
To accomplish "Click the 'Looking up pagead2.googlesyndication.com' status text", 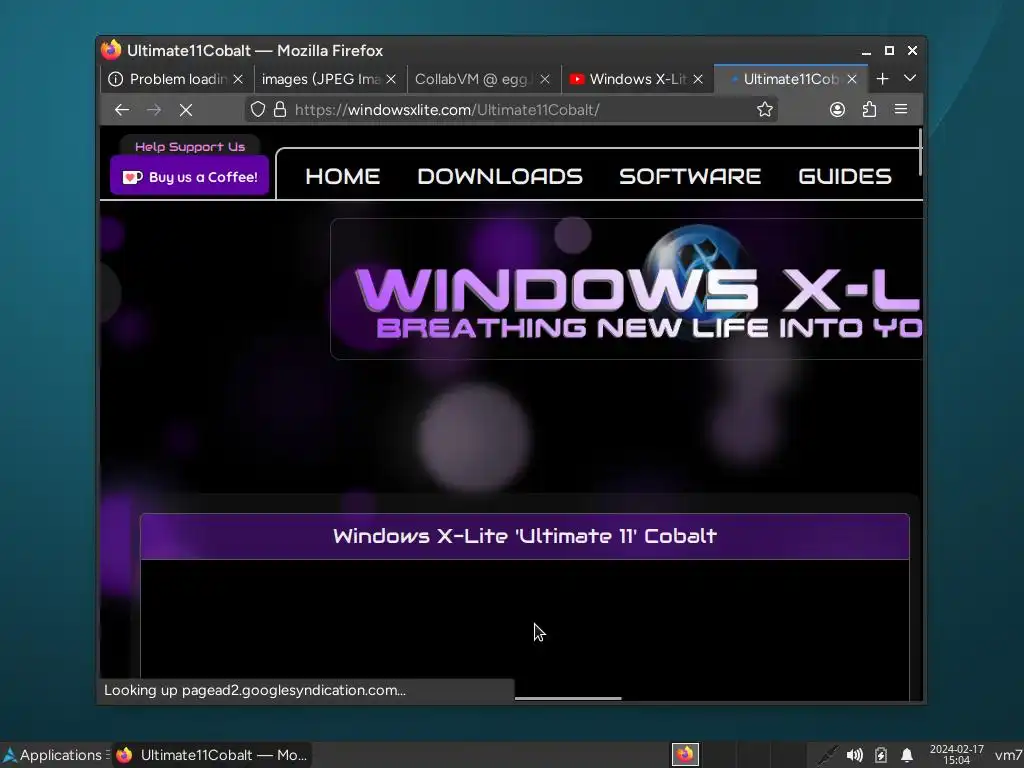I will [255, 690].
